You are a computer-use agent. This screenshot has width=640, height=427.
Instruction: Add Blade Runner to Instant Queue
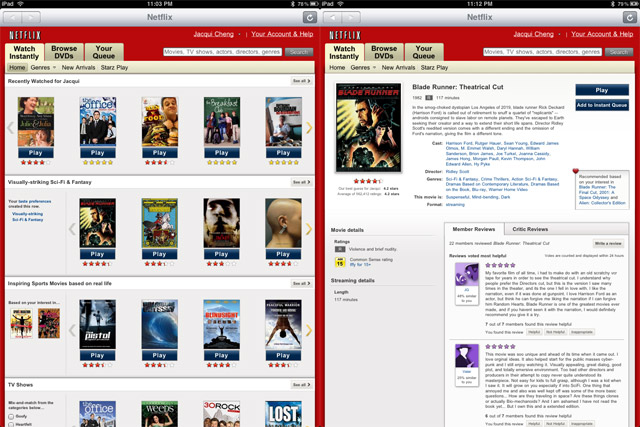pos(602,105)
